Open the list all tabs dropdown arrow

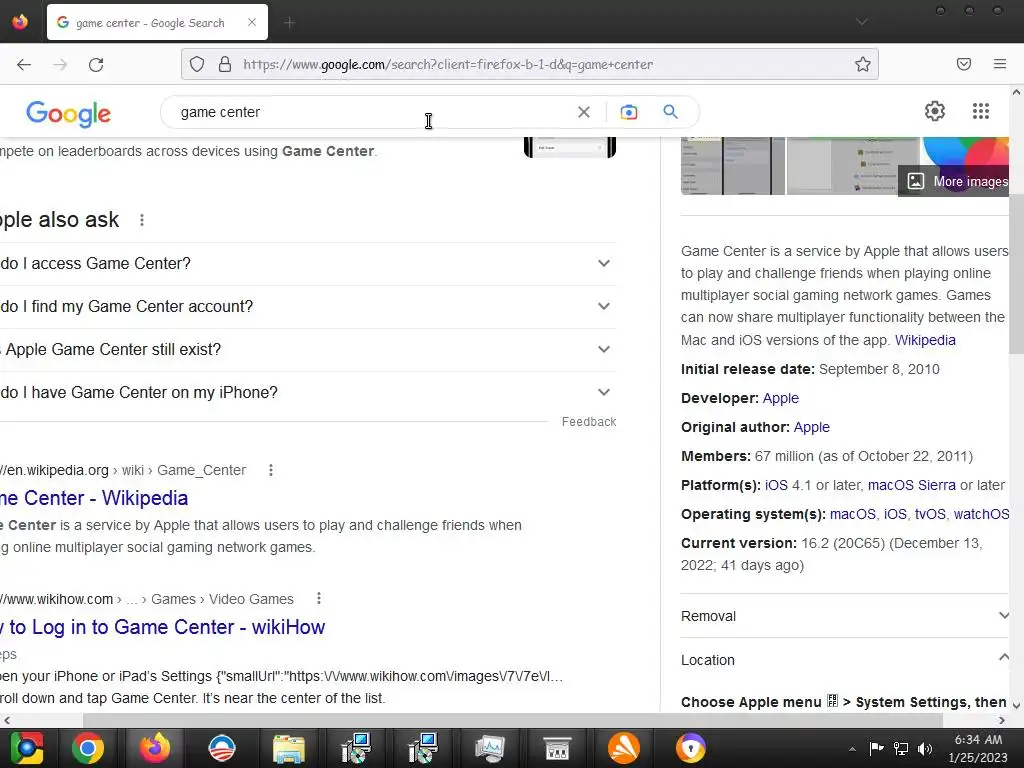862,22
